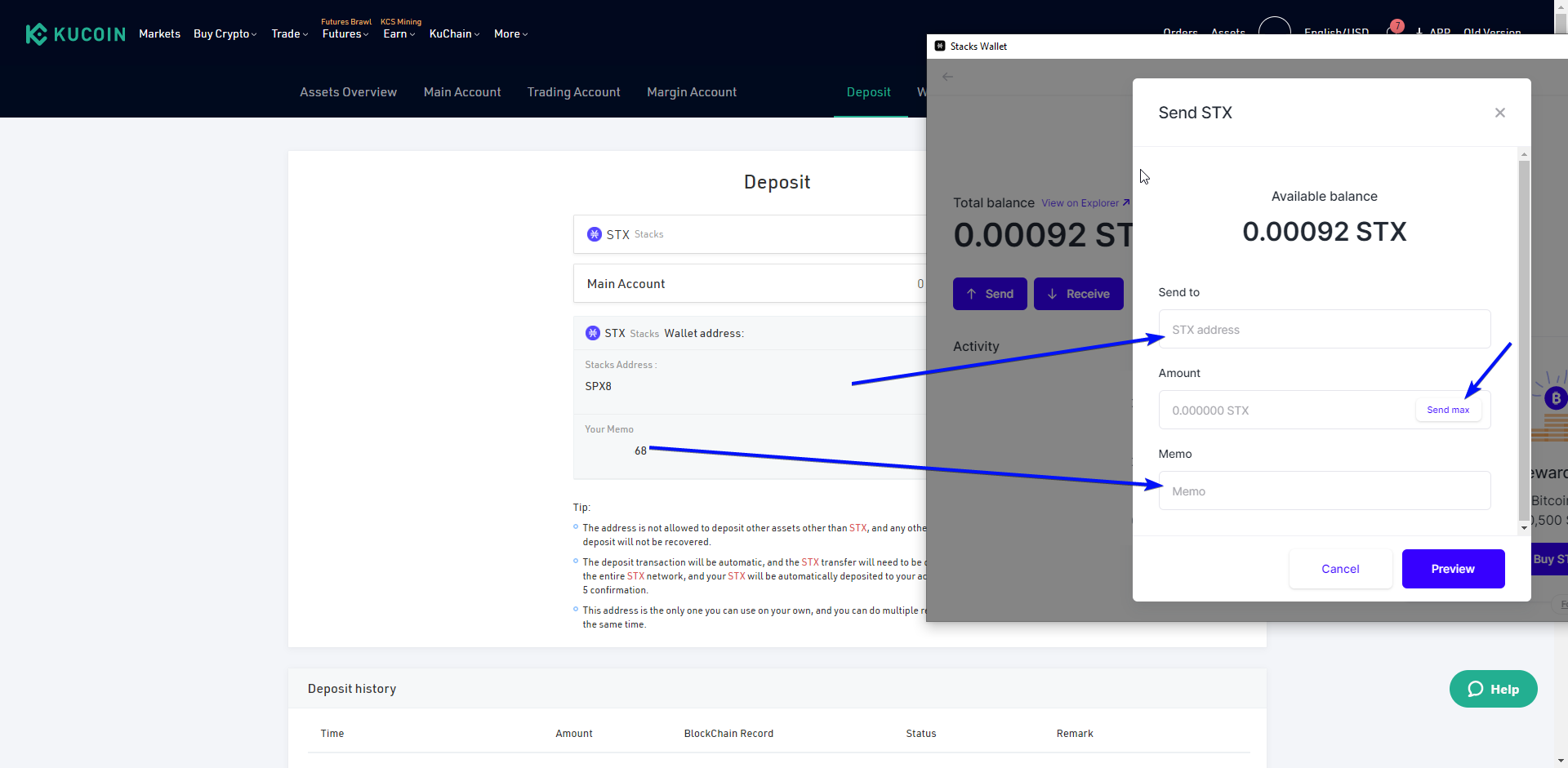The height and width of the screenshot is (768, 1568).
Task: Open View on Explorer link
Action: click(x=1085, y=203)
